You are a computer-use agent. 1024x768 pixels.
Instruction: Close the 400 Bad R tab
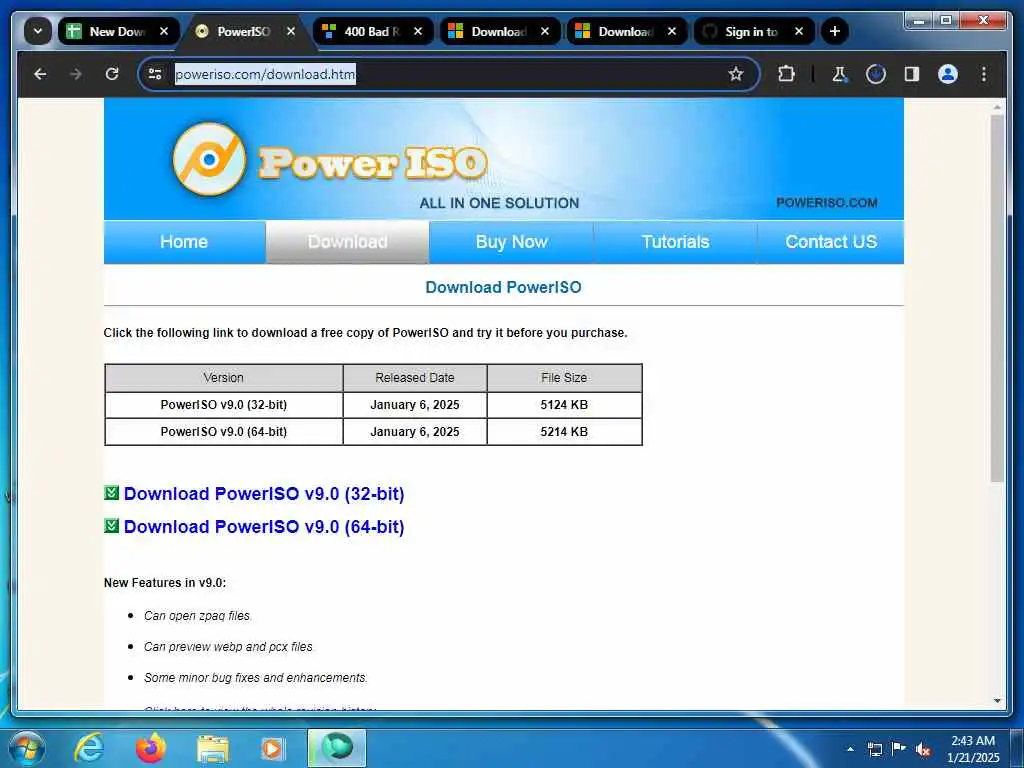coord(418,31)
